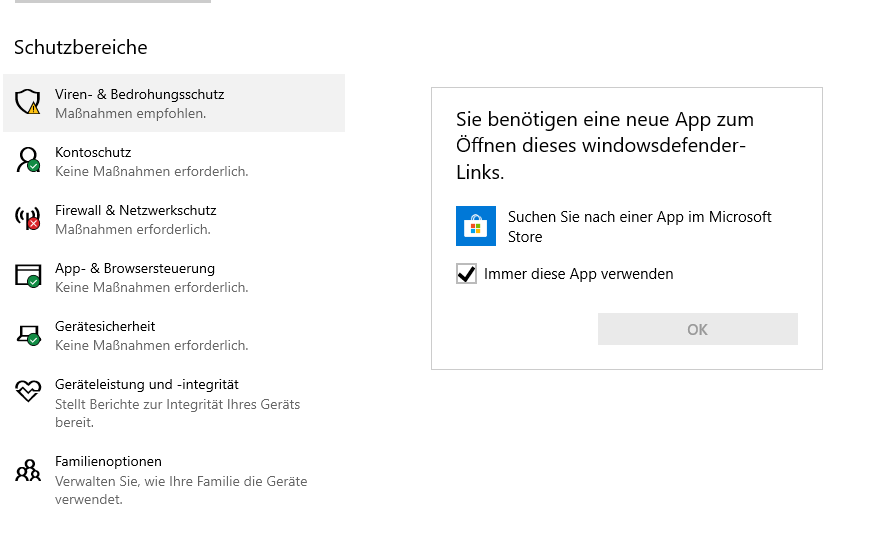This screenshot has width=894, height=535.
Task: Click the Kontoschutz person icon
Action: 27,160
